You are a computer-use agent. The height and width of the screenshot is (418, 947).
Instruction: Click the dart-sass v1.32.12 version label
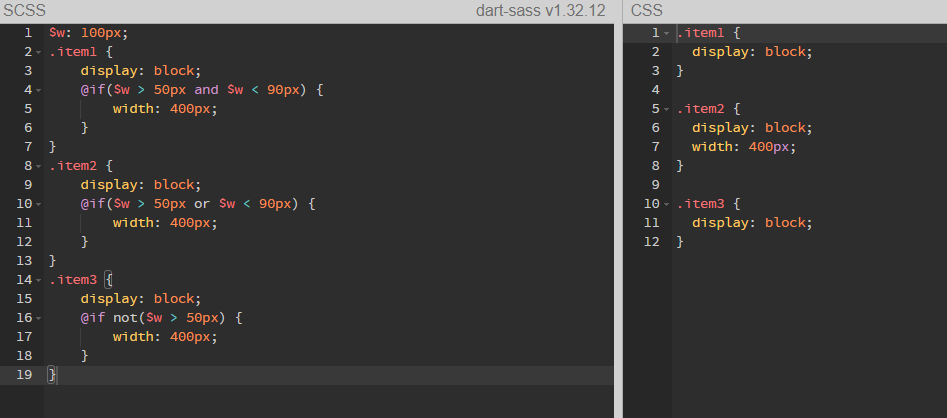541,10
